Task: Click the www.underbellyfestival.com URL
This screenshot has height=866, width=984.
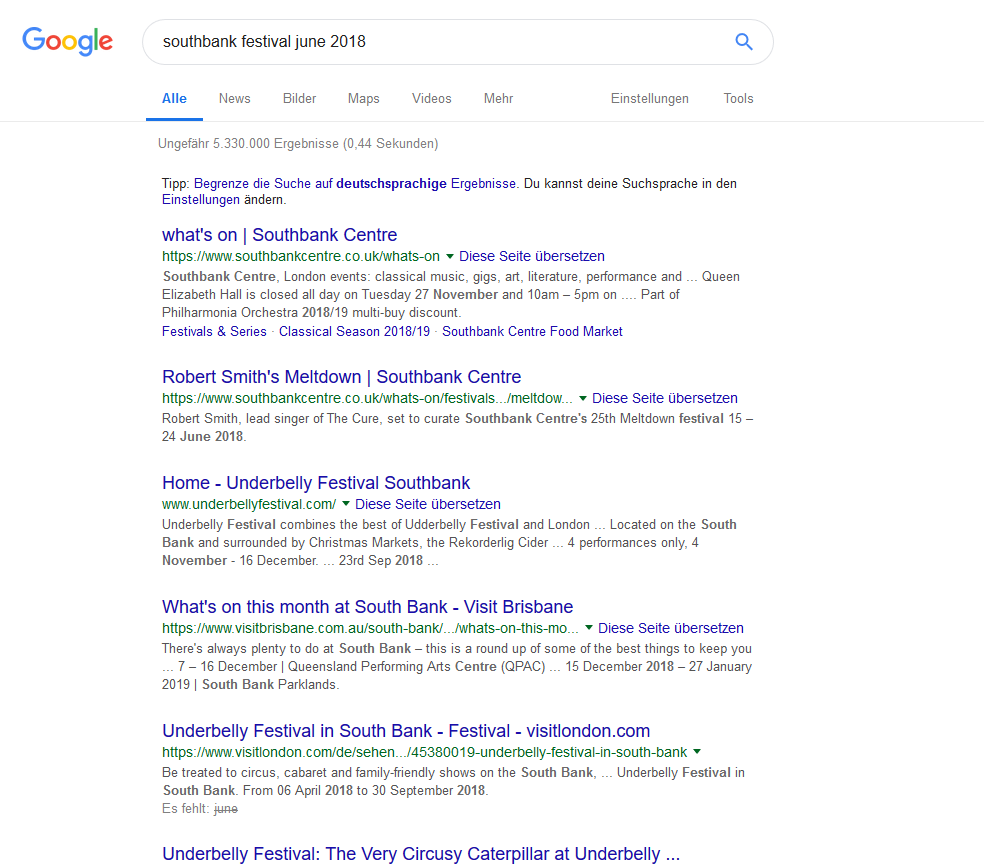Action: tap(249, 504)
